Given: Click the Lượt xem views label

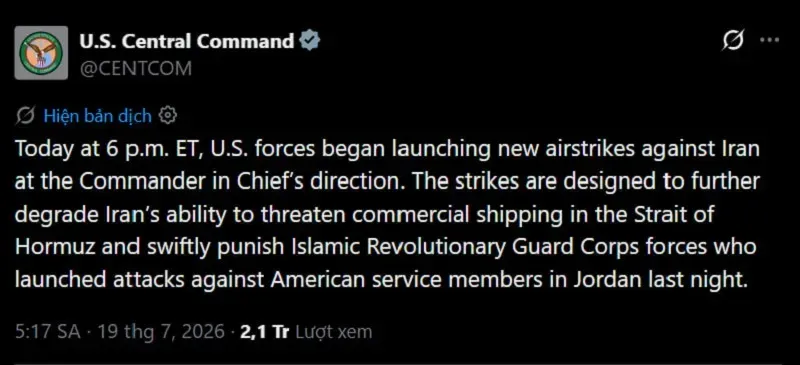Looking at the screenshot, I should coord(333,332).
